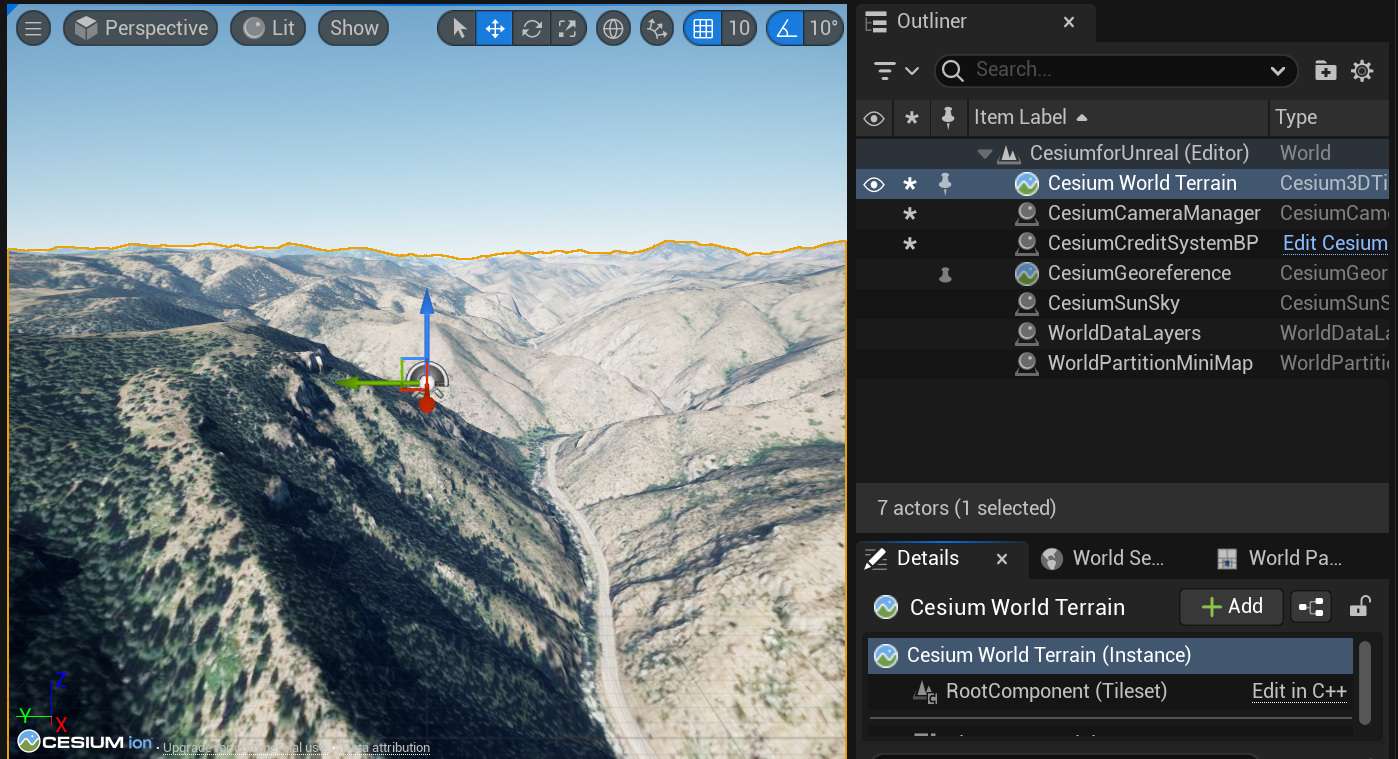Open the Outliner filter options dropdown
Viewport: 1398px width, 759px height.
(896, 70)
